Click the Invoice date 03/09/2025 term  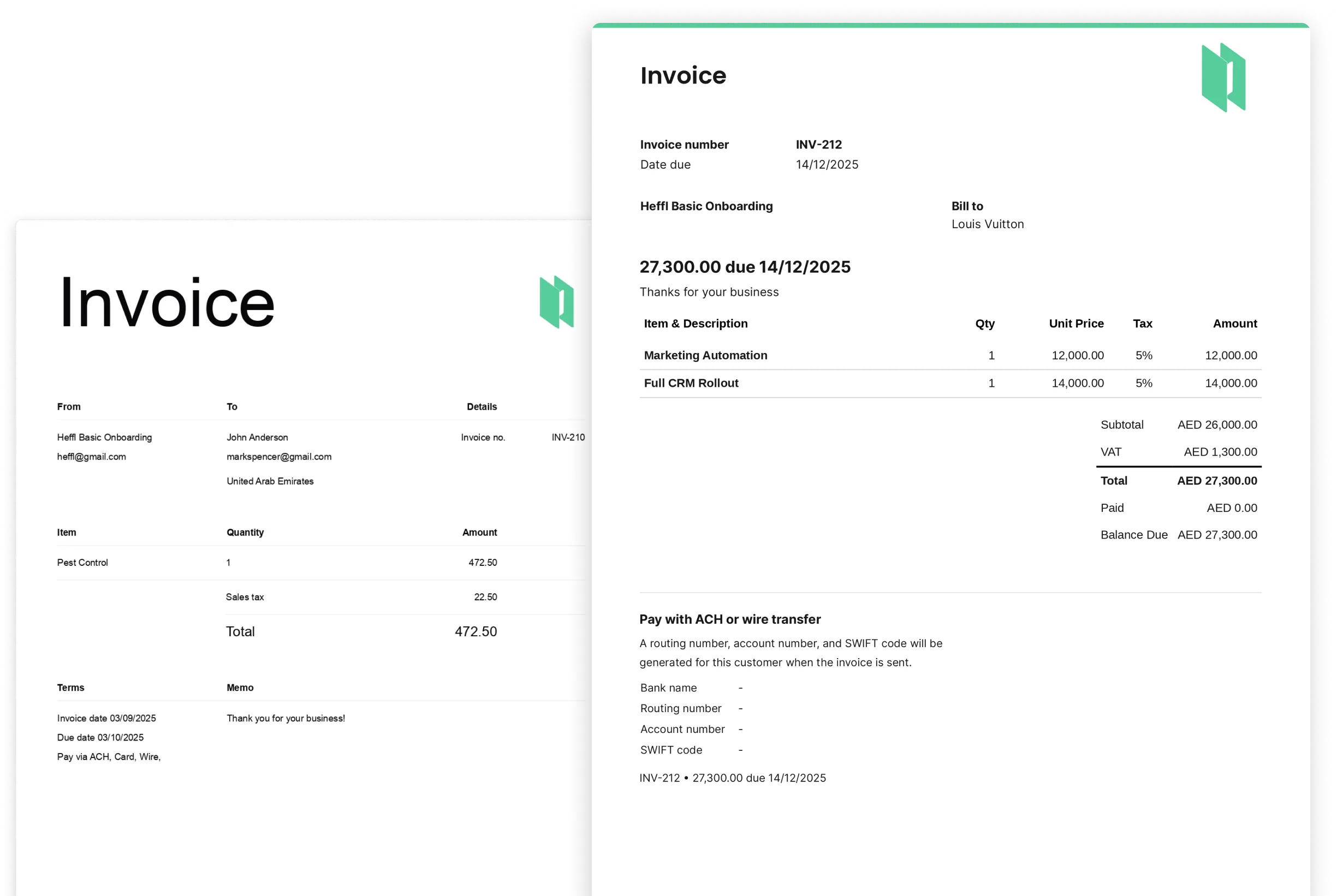pyautogui.click(x=106, y=718)
